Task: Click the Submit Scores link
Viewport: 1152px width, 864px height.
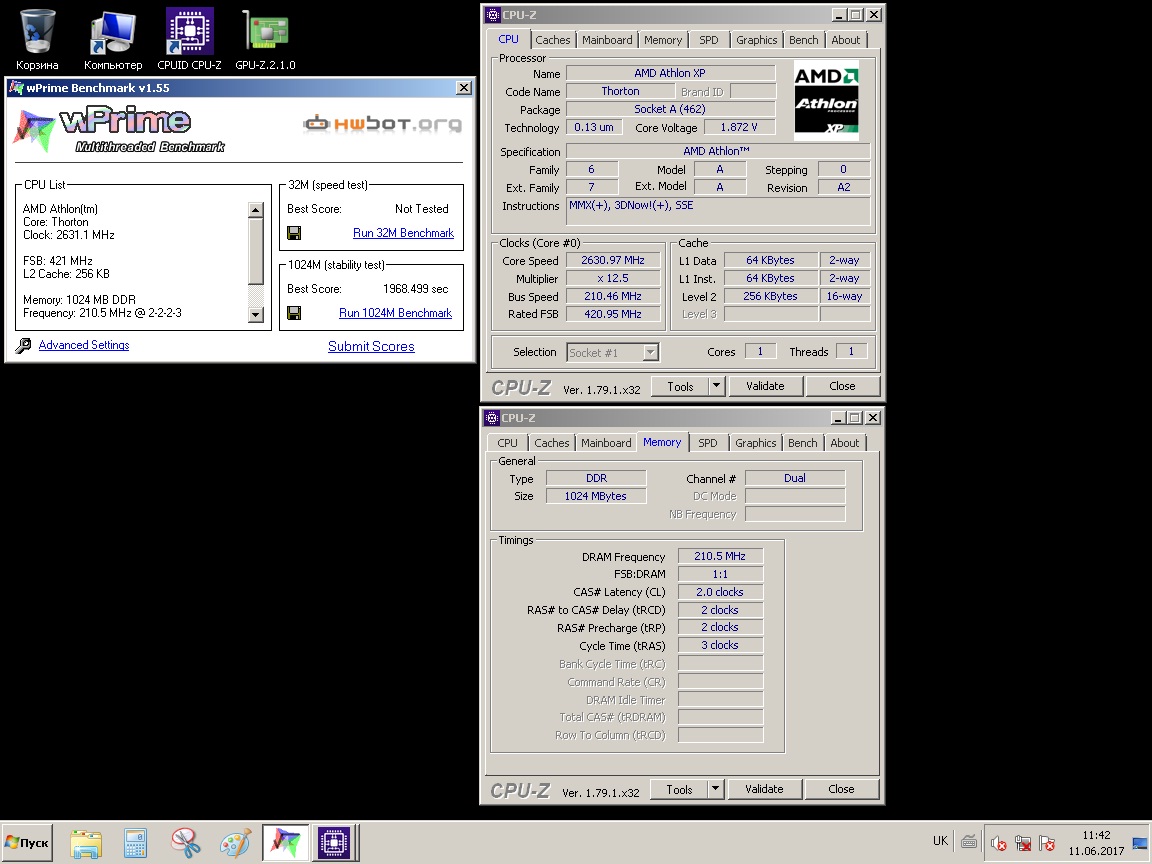Action: (x=371, y=347)
